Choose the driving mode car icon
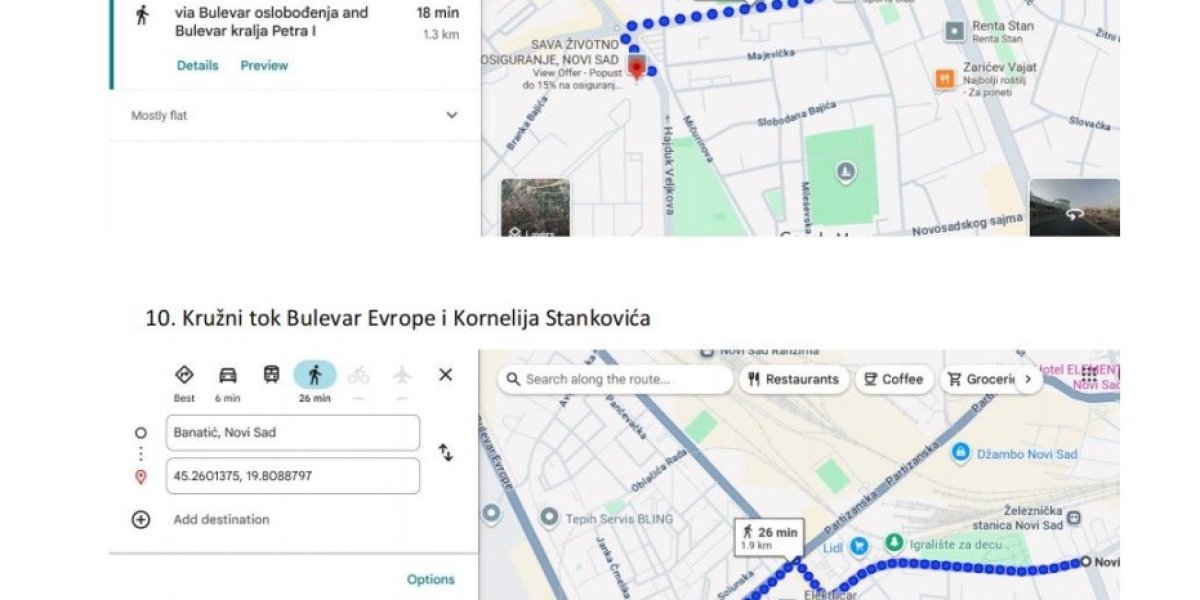The height and width of the screenshot is (600, 1200). [x=228, y=375]
